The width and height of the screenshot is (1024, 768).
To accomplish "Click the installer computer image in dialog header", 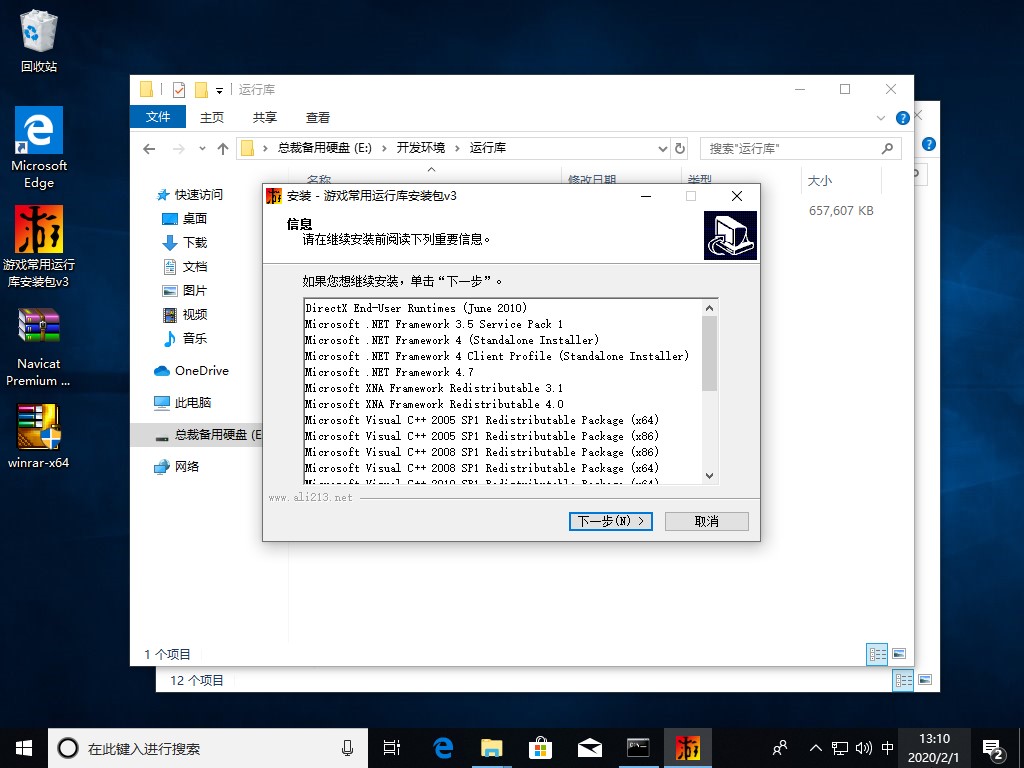I will pos(730,235).
